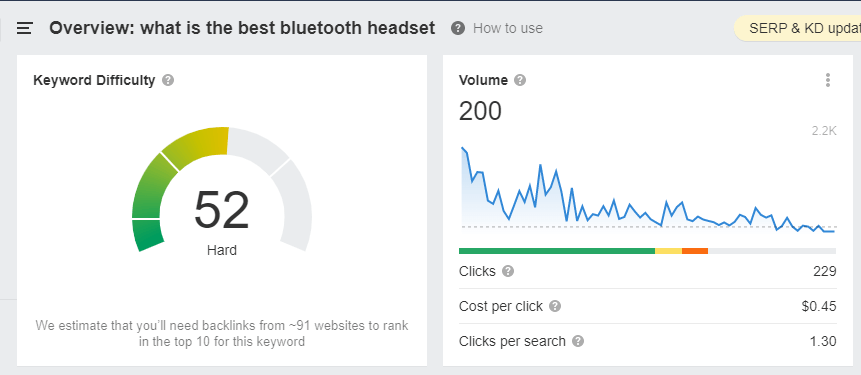Click the Volume help icon
The image size is (861, 375).
point(520,80)
